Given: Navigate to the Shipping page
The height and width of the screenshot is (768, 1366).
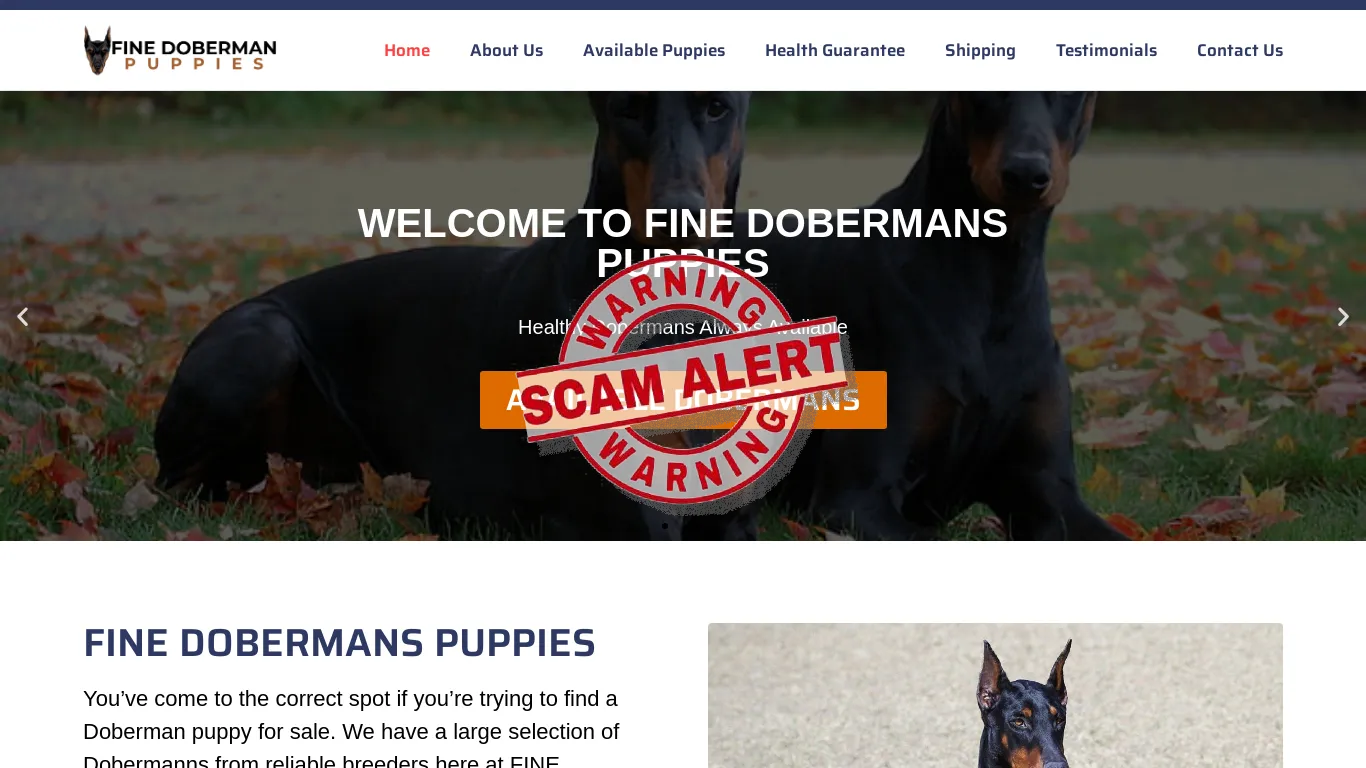Looking at the screenshot, I should click(x=980, y=50).
